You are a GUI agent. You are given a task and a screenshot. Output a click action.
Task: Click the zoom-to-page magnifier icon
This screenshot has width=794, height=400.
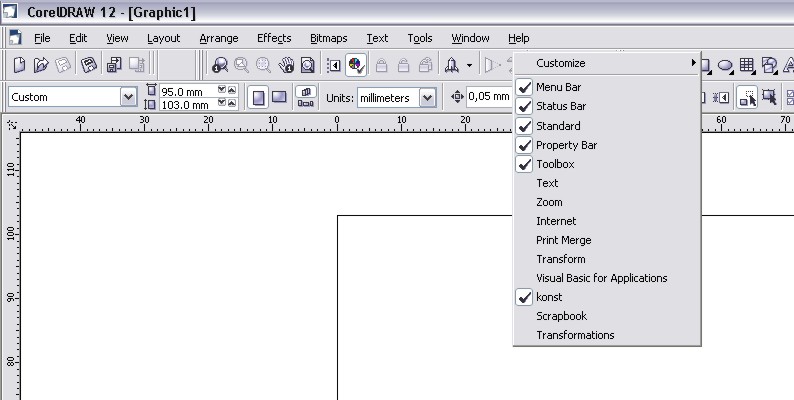point(308,65)
